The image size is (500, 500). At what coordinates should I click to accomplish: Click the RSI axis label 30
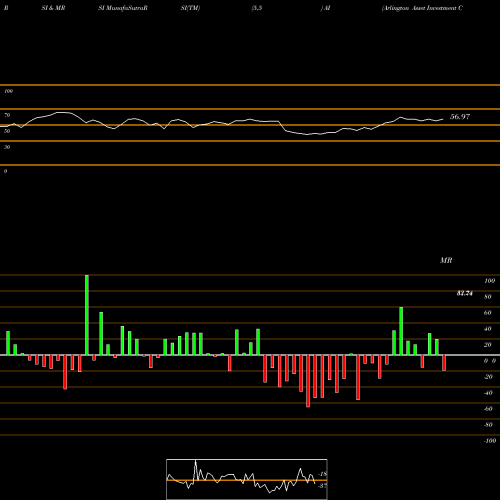click(x=7, y=147)
